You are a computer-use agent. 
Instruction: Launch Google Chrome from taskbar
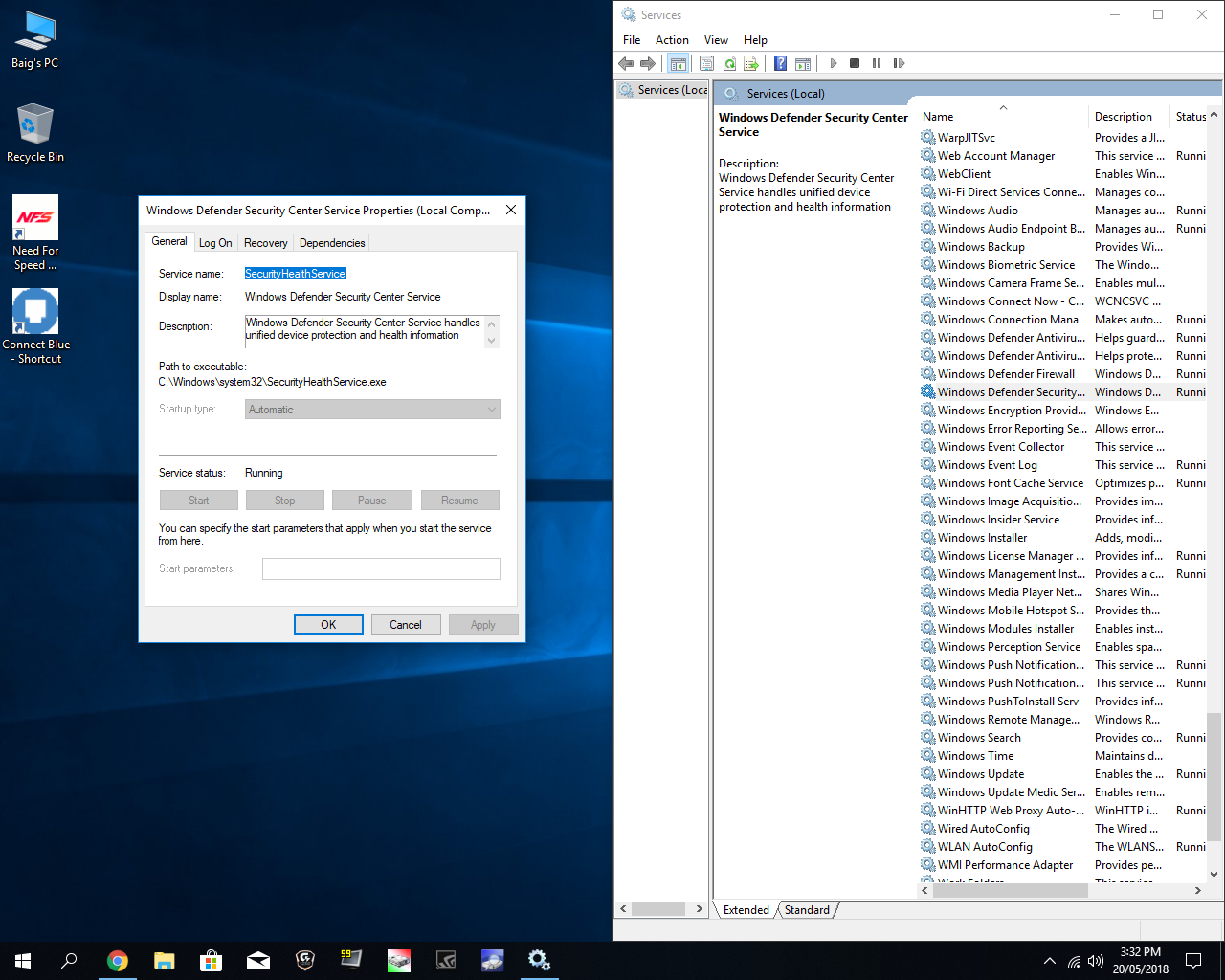click(118, 961)
